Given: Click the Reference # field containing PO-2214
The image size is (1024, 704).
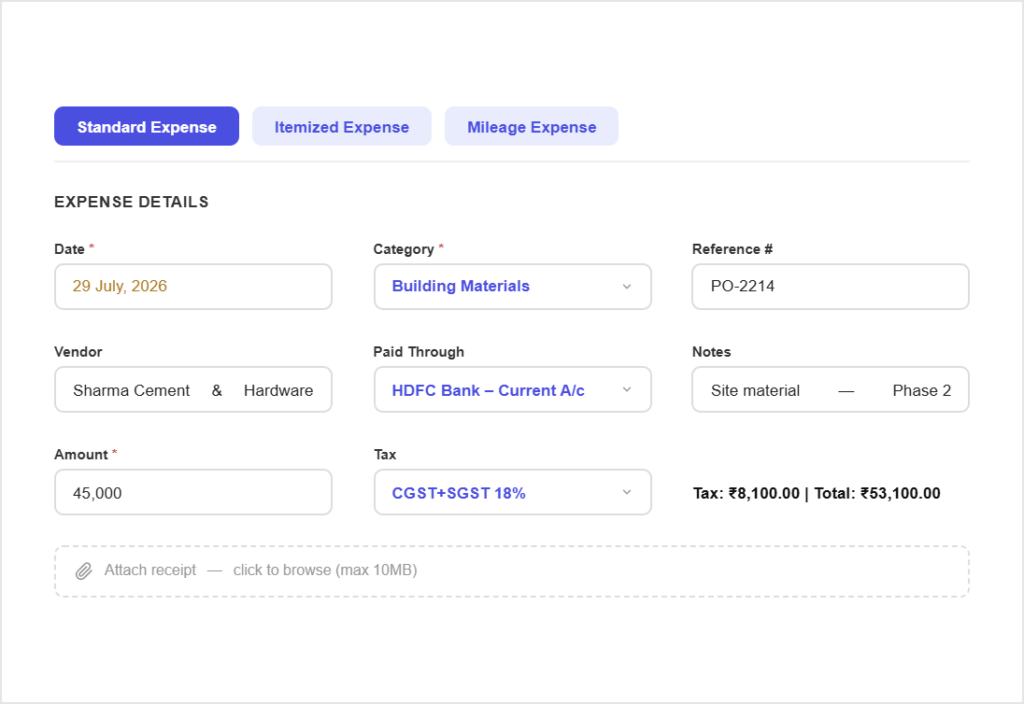Looking at the screenshot, I should pyautogui.click(x=831, y=287).
